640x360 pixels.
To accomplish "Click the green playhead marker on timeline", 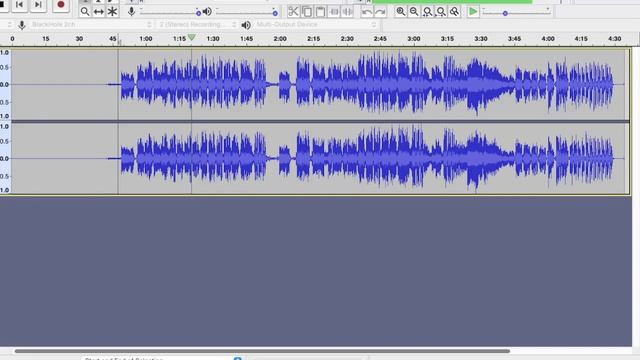I will 191,38.
